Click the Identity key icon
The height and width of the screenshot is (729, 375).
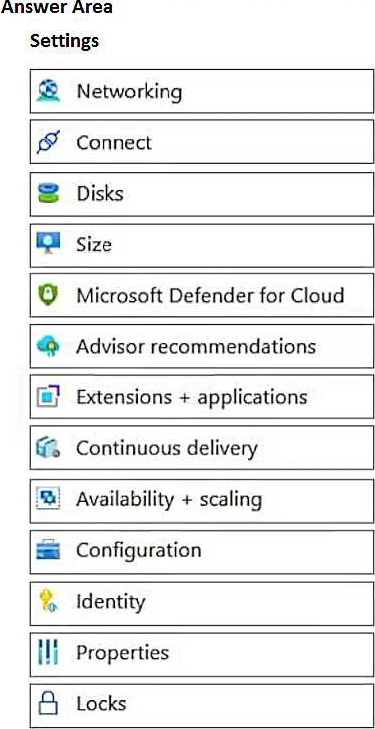(49, 602)
